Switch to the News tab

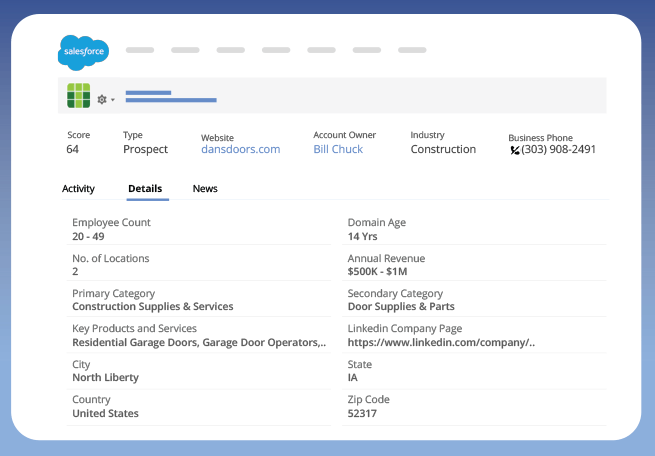[205, 188]
